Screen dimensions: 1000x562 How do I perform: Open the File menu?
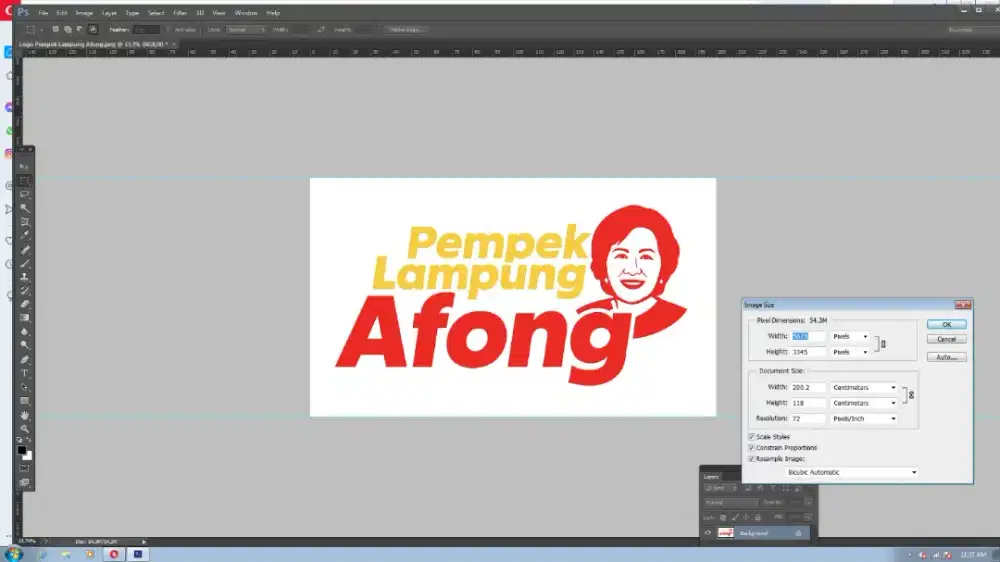(x=43, y=13)
